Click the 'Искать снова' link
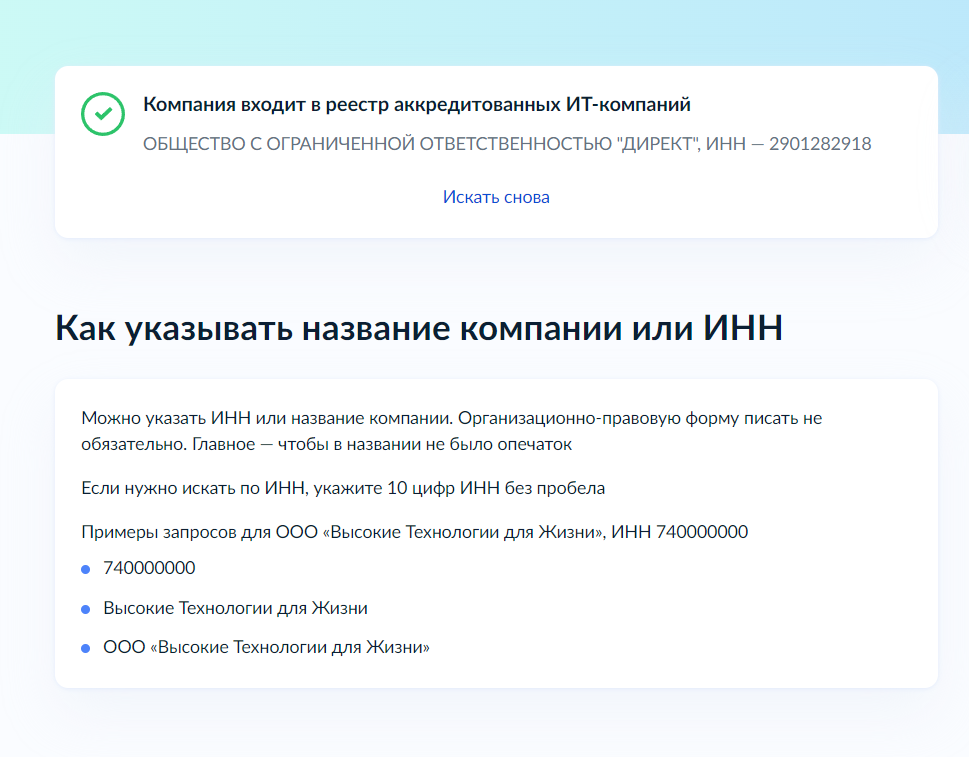969x757 pixels. pos(496,197)
